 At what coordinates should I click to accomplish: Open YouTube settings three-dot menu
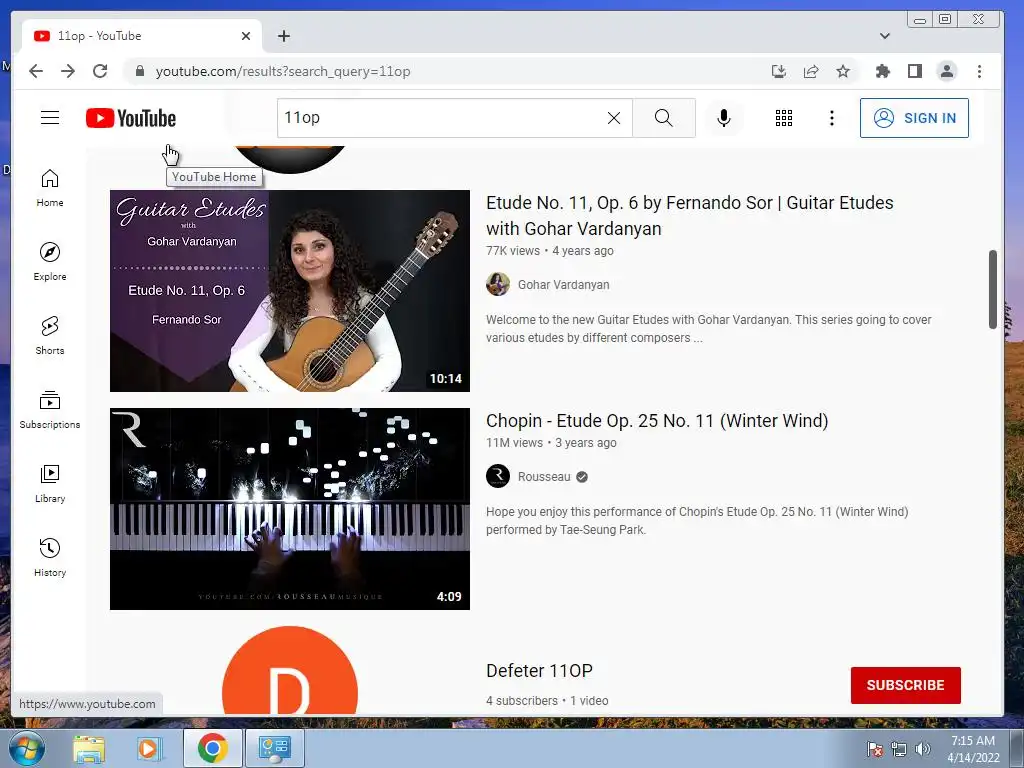(831, 118)
